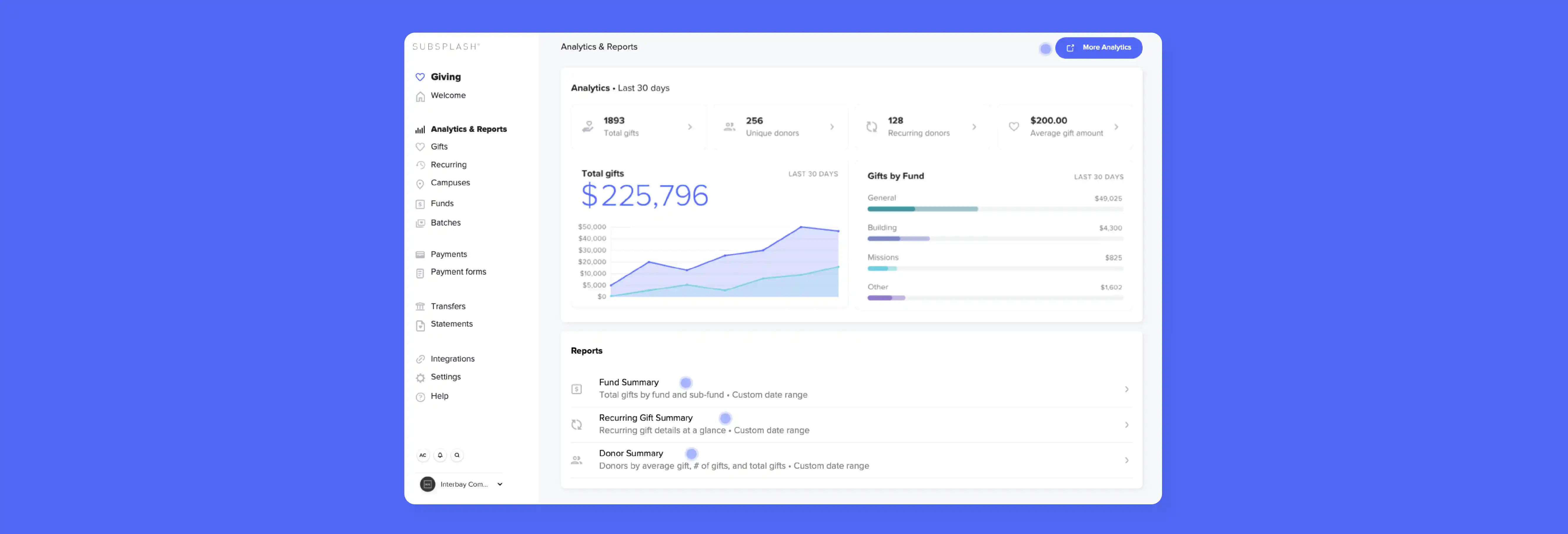The width and height of the screenshot is (1568, 534).
Task: Expand the Fund Summary report chevron
Action: 1126,389
